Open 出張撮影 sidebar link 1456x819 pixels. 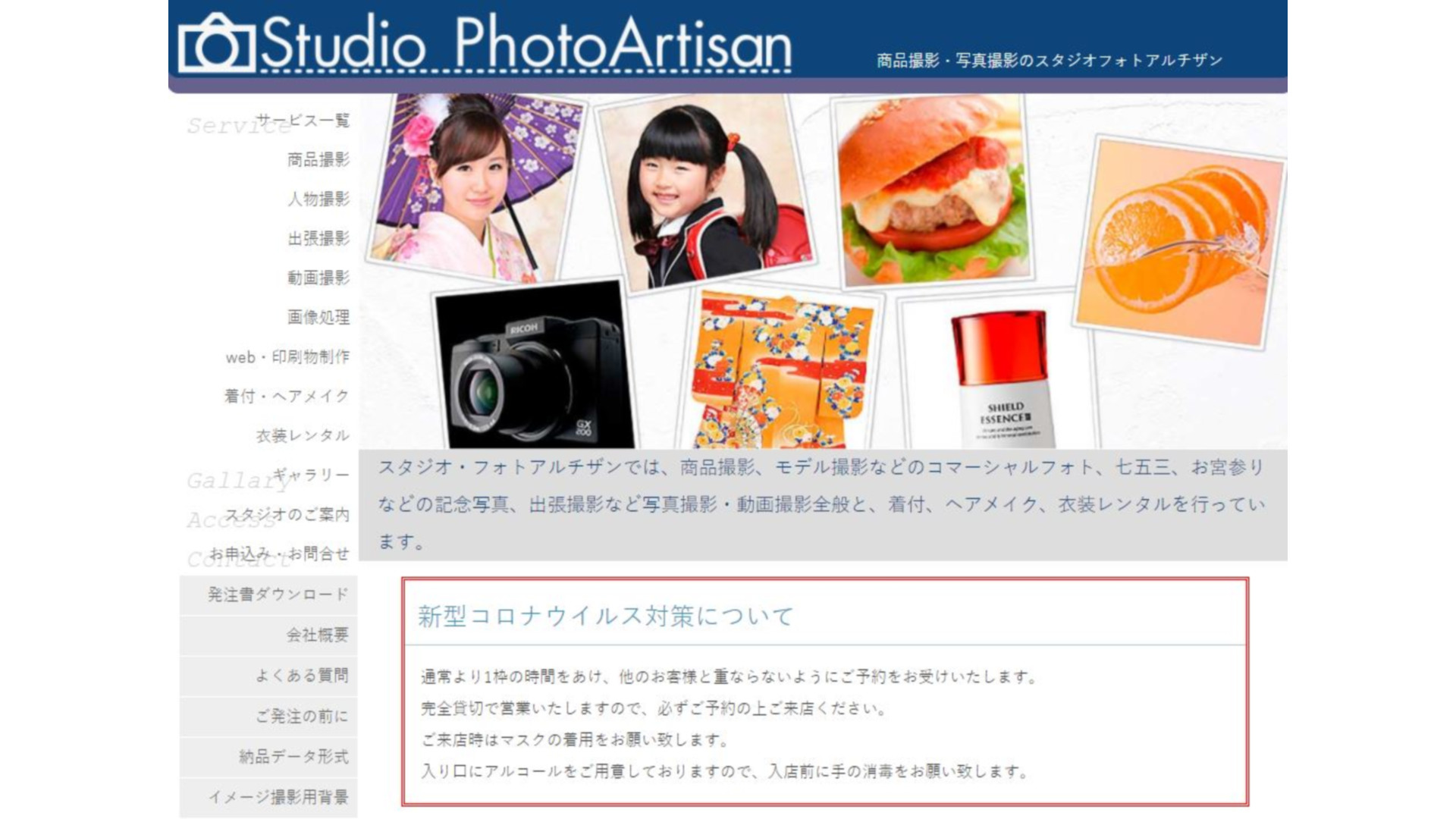pyautogui.click(x=318, y=238)
